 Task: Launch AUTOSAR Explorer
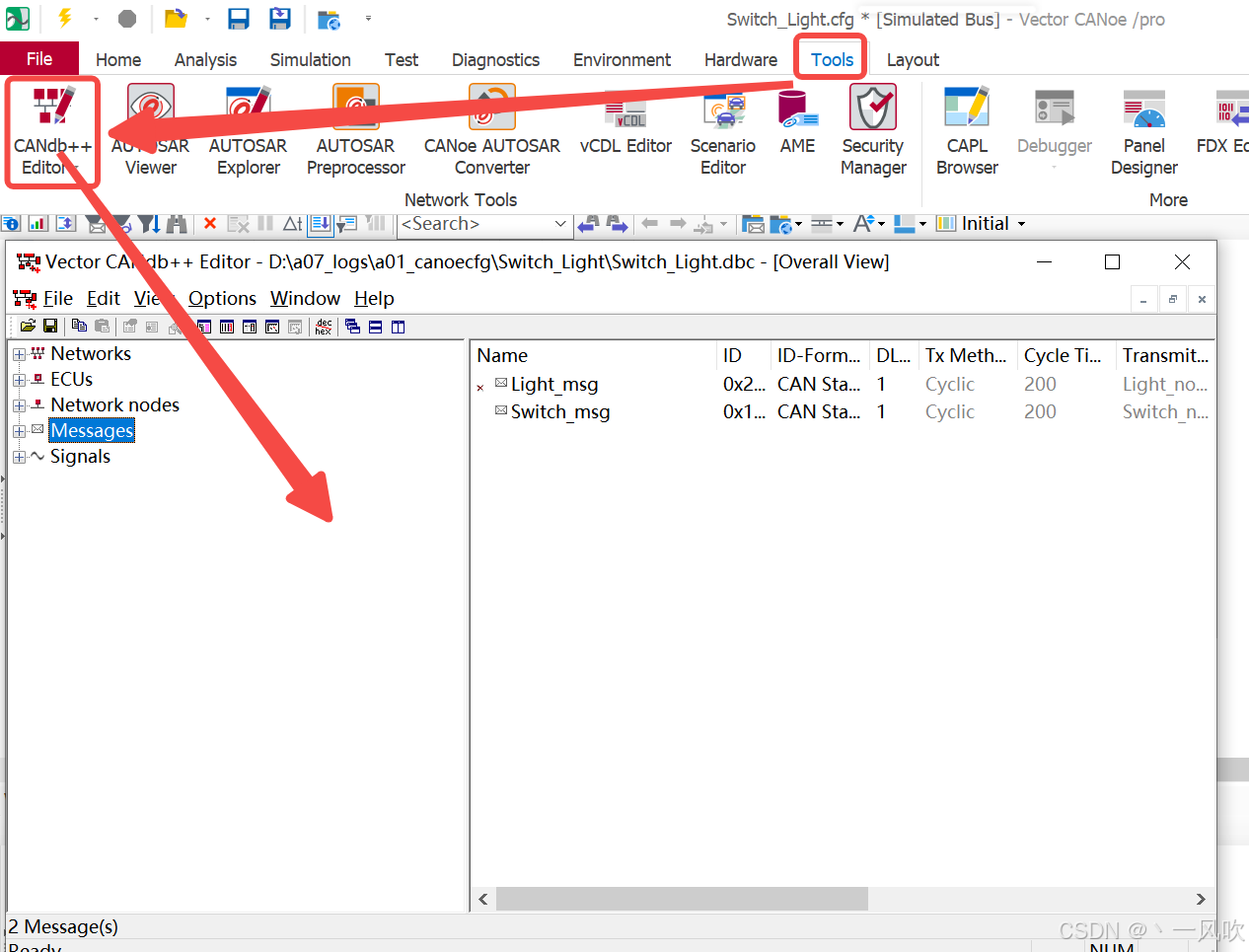coord(248,131)
